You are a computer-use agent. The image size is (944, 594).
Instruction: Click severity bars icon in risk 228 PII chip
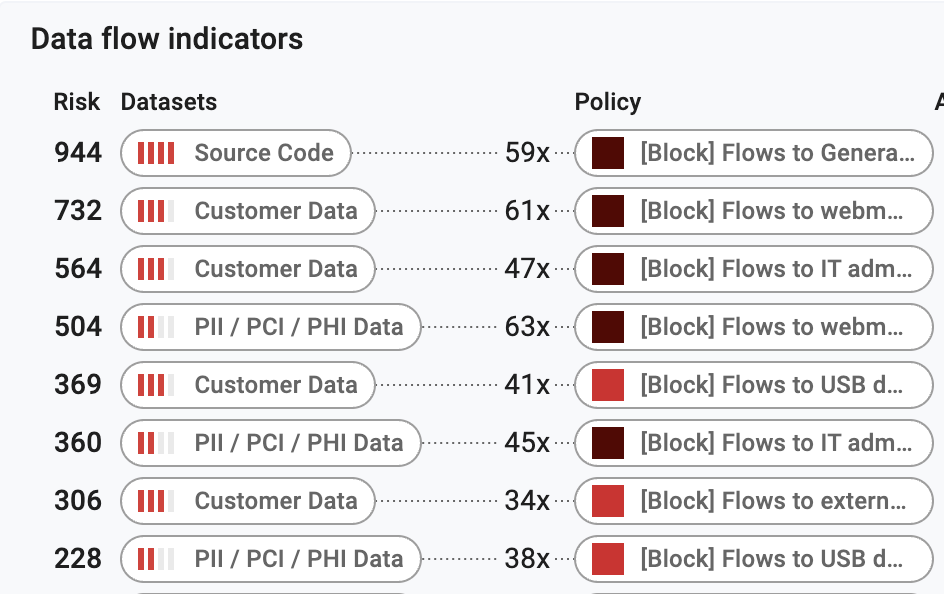(155, 559)
